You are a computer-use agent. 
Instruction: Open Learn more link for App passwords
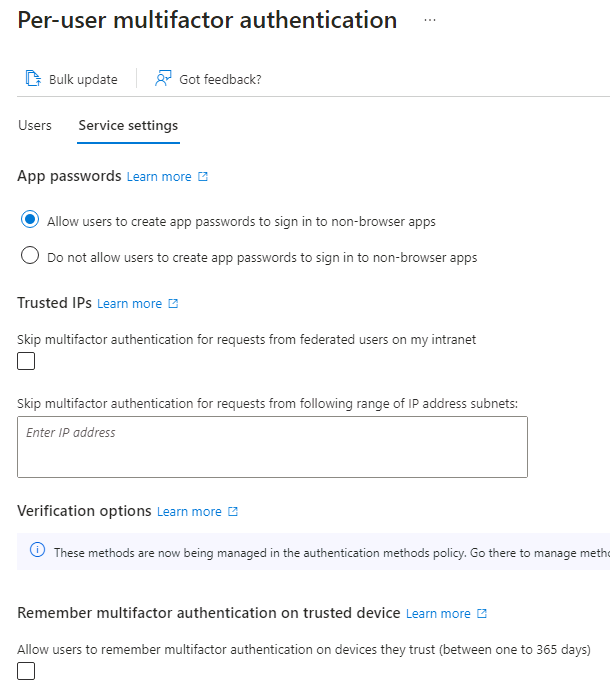tap(159, 177)
